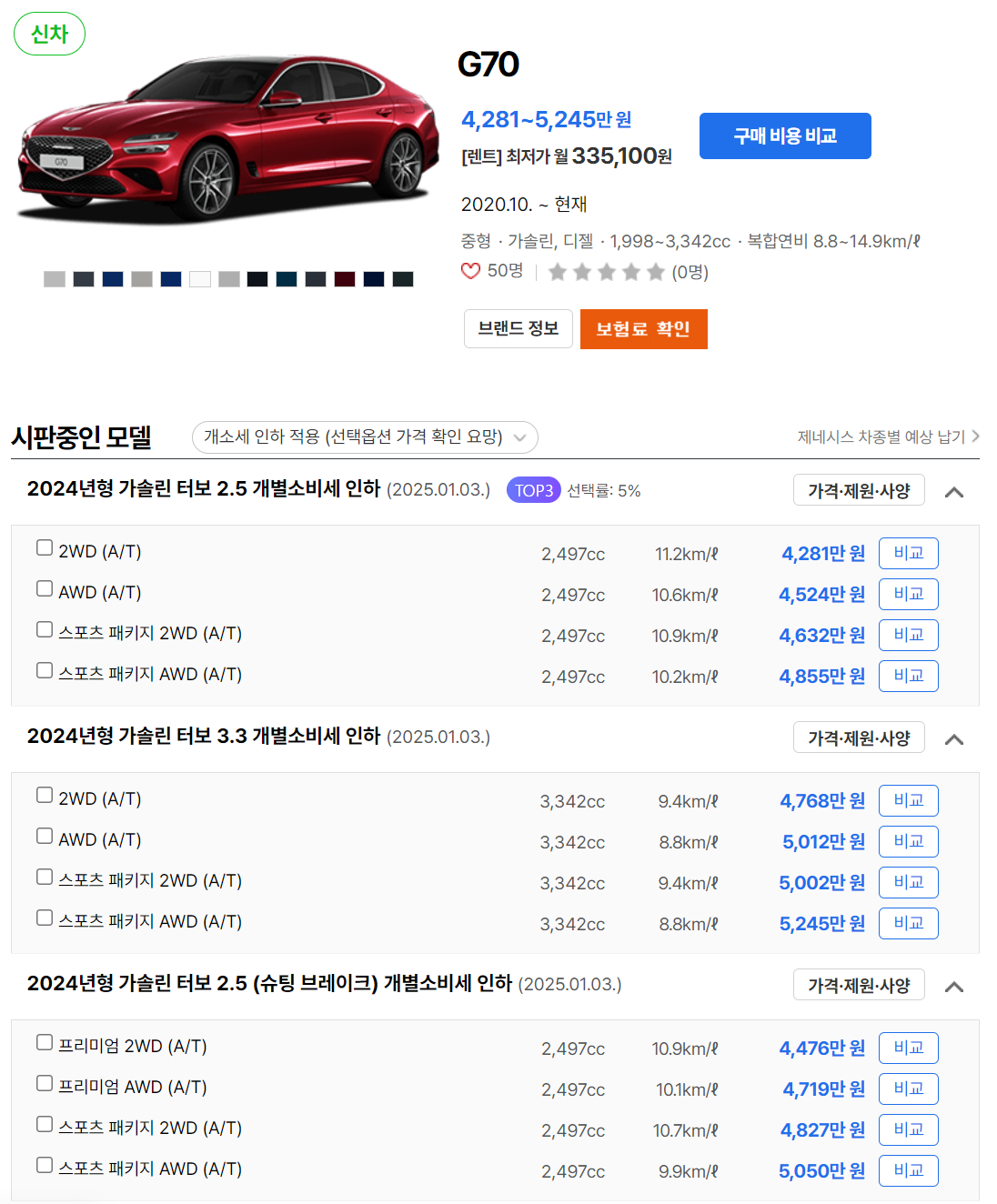Open 가격·제원·사양 for 슈팅 브레이크
This screenshot has width=997, height=1204.
click(x=859, y=985)
